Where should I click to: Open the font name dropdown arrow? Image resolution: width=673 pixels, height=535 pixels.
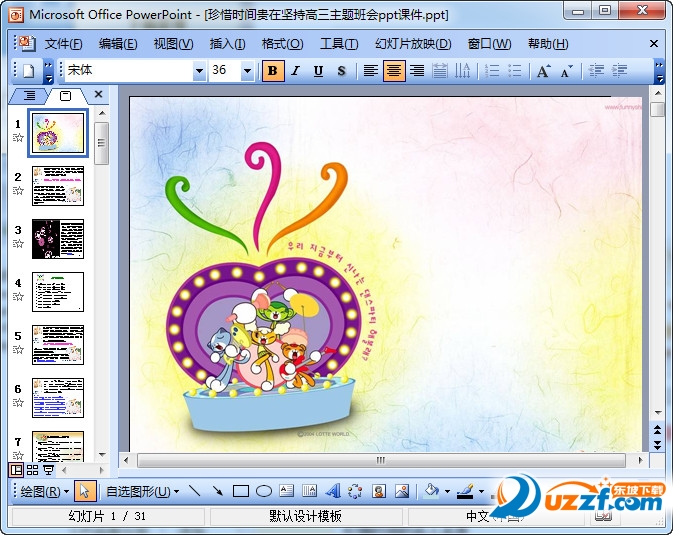[x=199, y=71]
